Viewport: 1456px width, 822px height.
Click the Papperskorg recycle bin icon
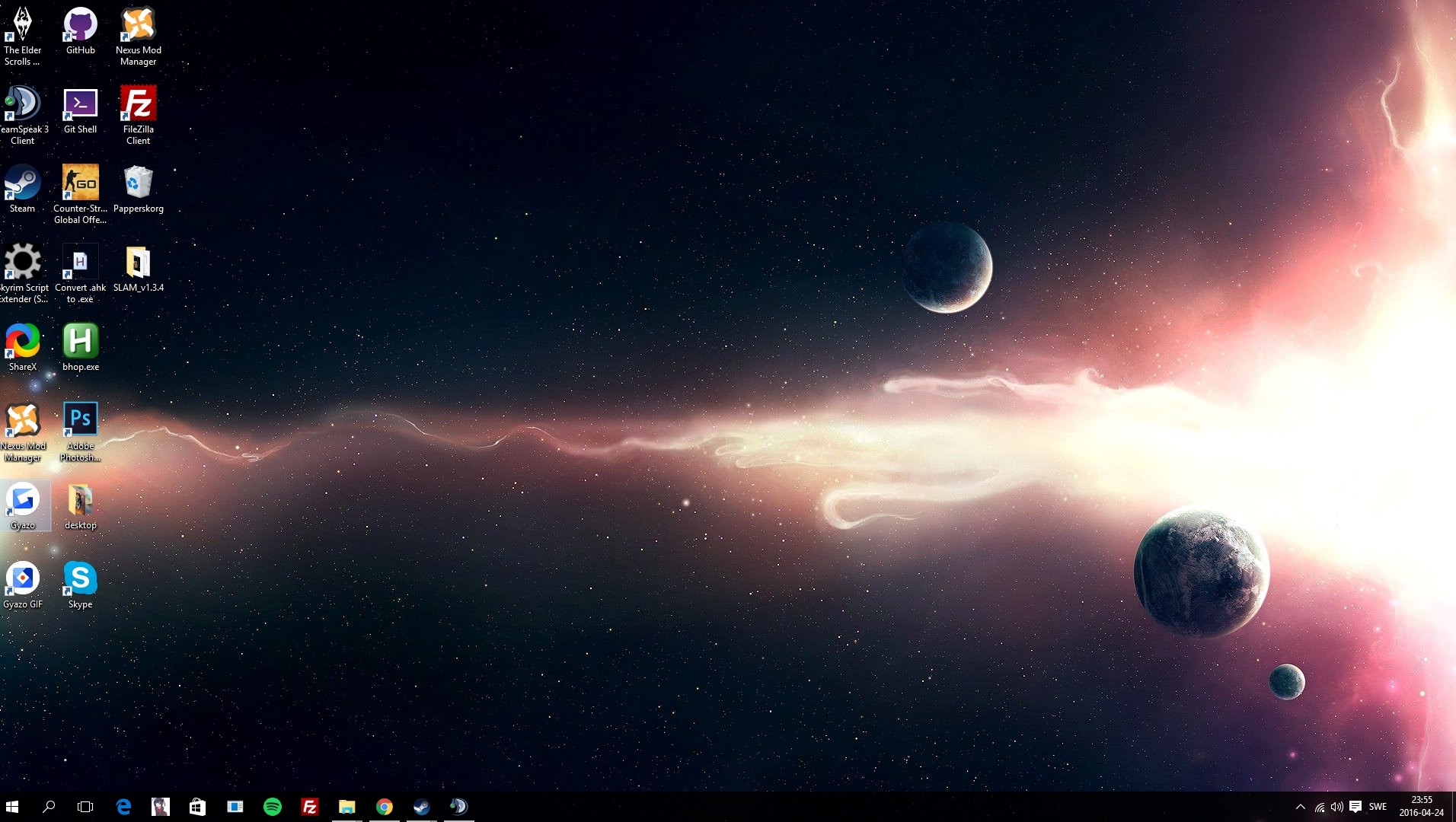click(139, 190)
